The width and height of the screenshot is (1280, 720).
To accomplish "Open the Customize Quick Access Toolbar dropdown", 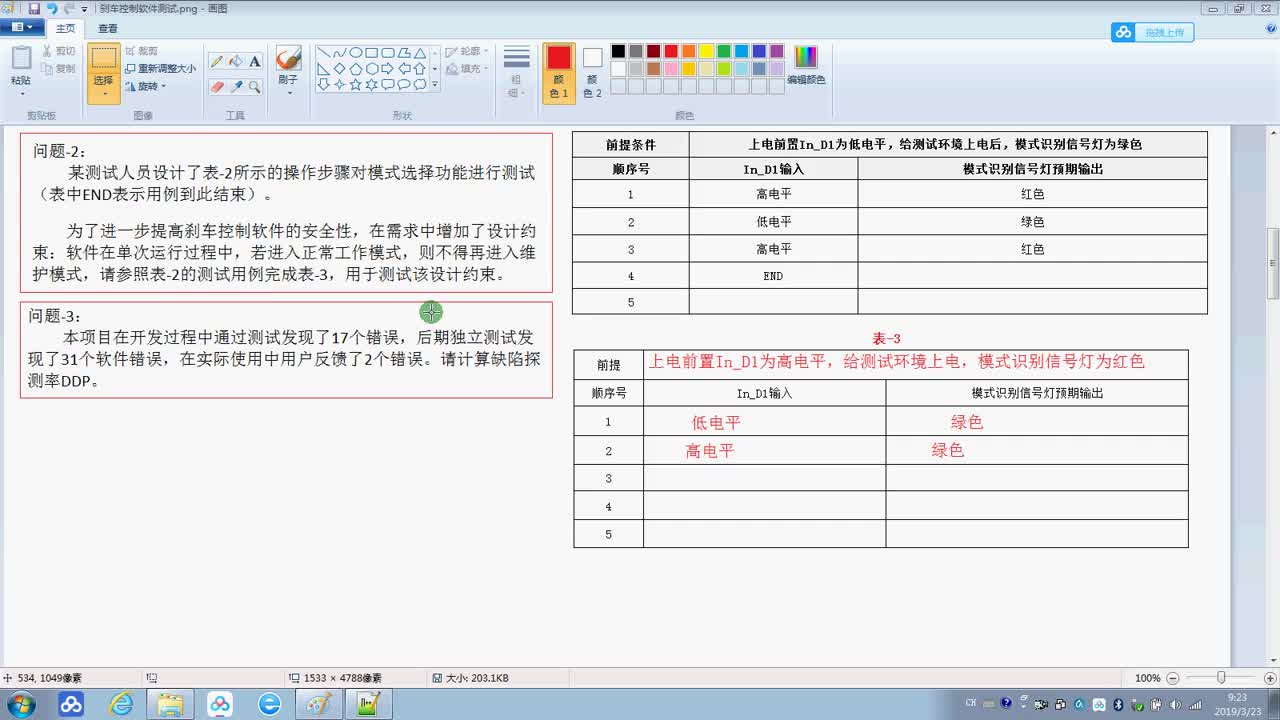I will 84,8.
